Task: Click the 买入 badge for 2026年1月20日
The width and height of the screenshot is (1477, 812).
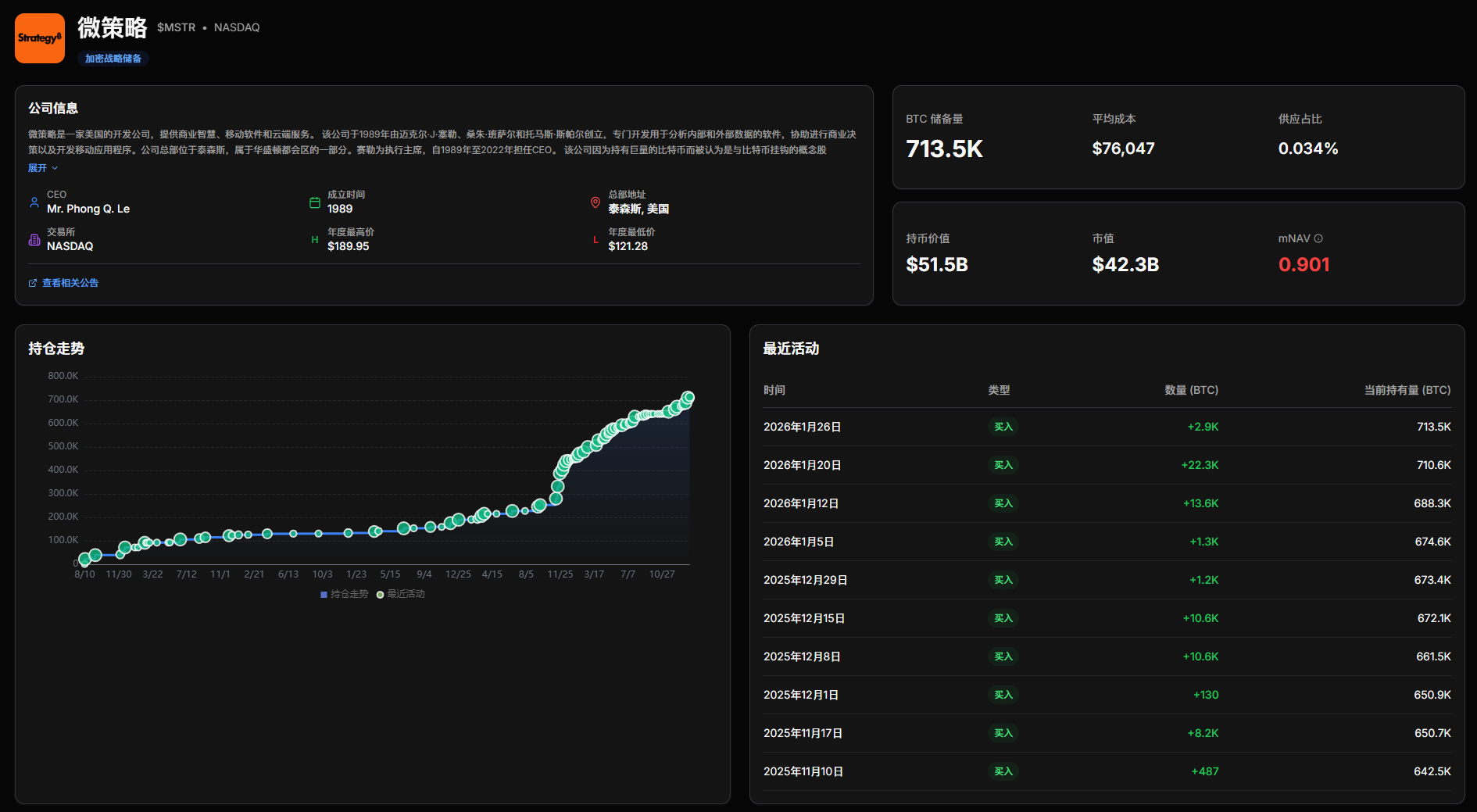Action: click(x=1003, y=465)
